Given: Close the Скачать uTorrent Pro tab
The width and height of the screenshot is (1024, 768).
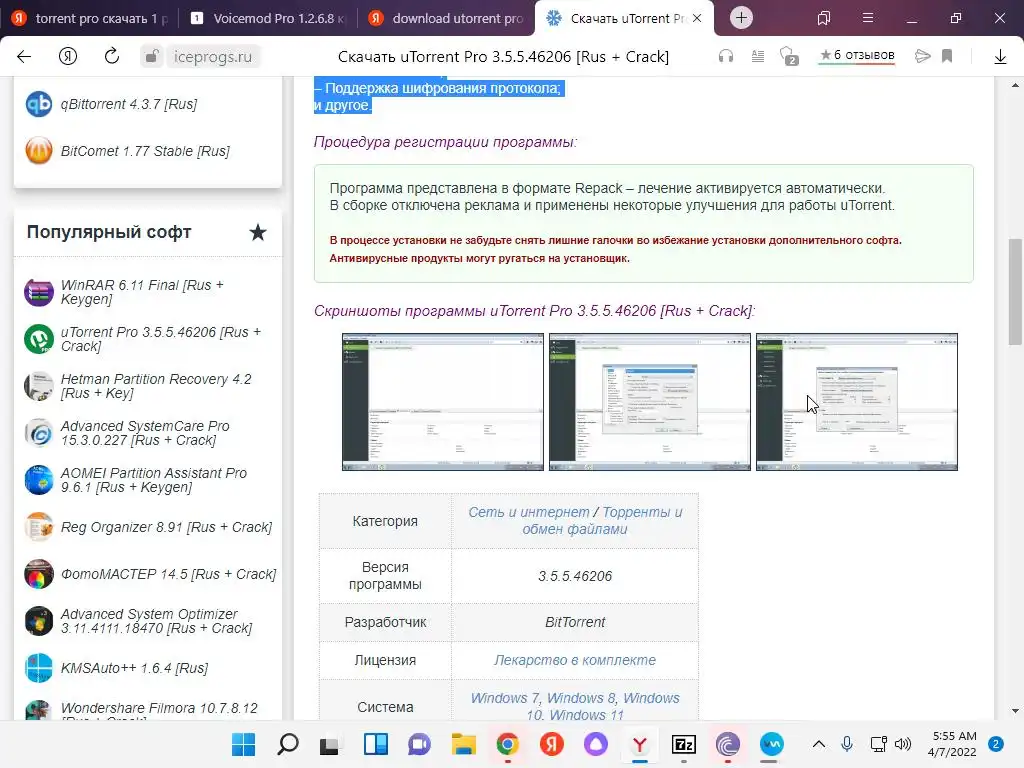Looking at the screenshot, I should [x=697, y=18].
